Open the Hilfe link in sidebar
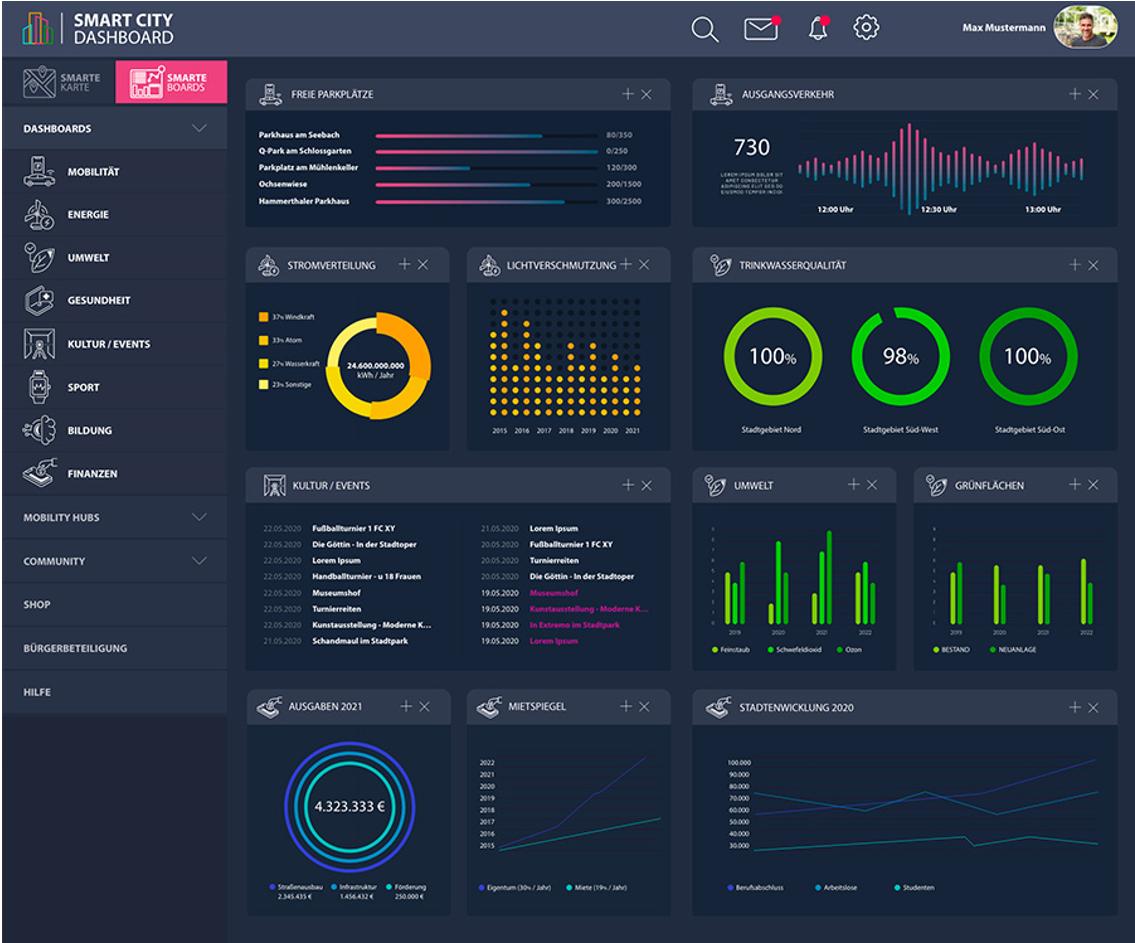This screenshot has height=943, width=1135. coord(37,692)
